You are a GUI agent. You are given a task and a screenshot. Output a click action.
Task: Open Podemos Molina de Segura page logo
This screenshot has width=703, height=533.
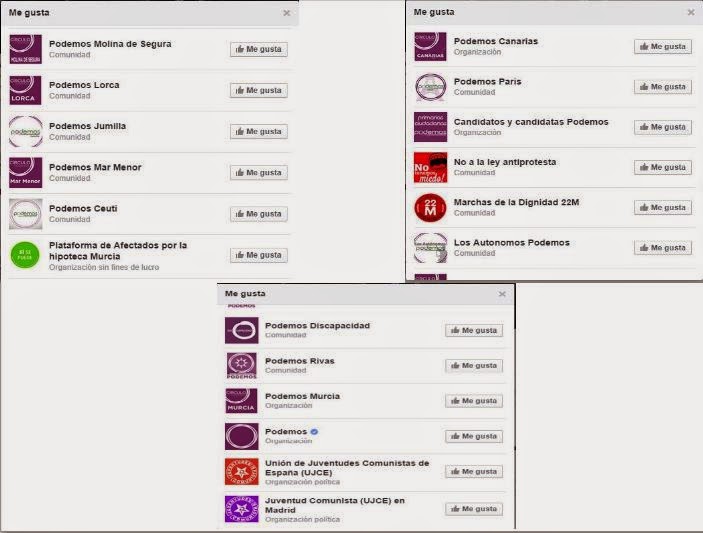coord(26,49)
